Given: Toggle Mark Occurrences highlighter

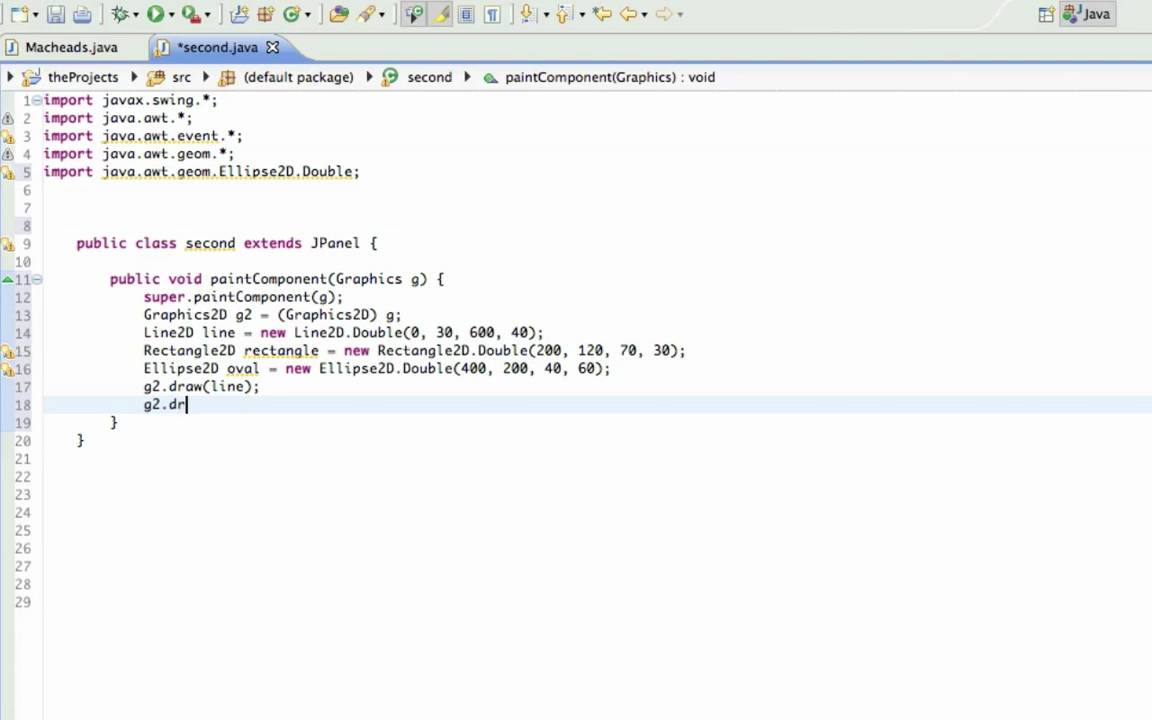Looking at the screenshot, I should (x=441, y=14).
